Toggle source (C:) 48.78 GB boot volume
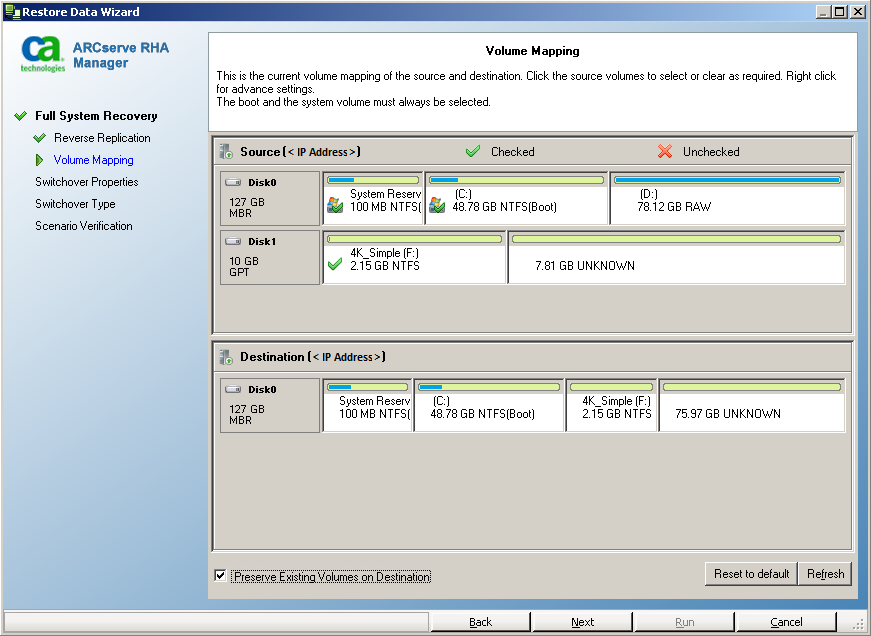871x636 pixels. click(x=437, y=205)
